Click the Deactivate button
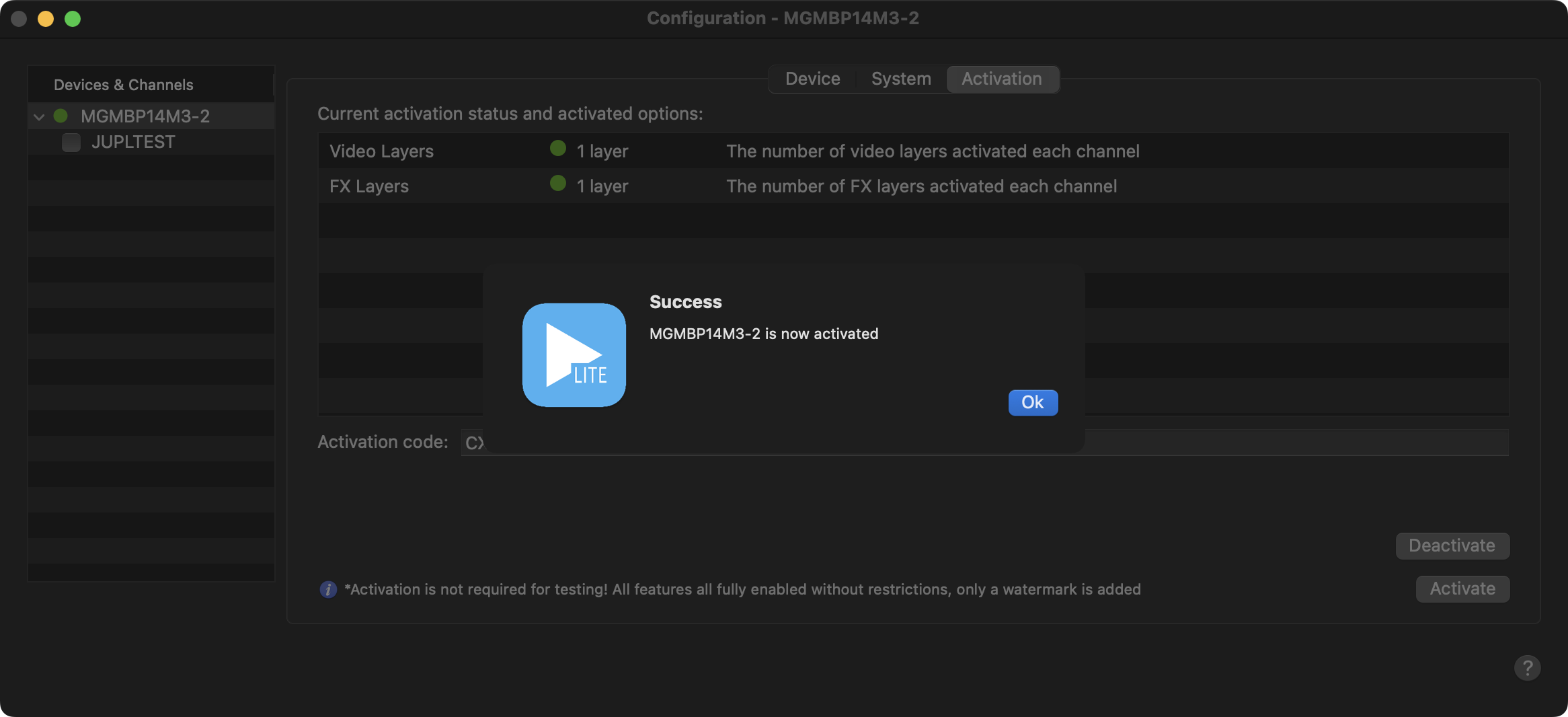 [x=1452, y=545]
